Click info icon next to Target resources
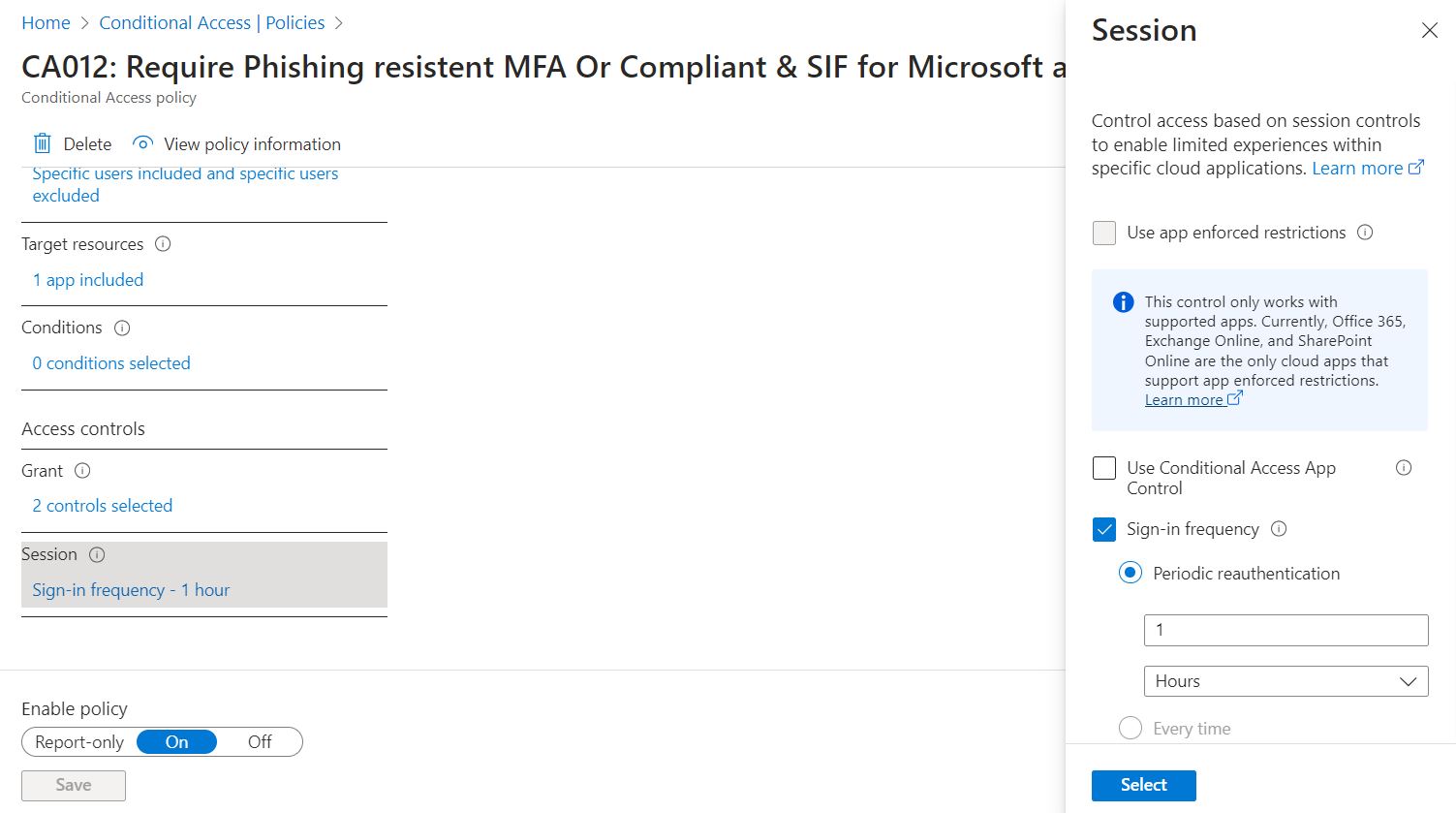This screenshot has width=1456, height=813. pos(163,244)
